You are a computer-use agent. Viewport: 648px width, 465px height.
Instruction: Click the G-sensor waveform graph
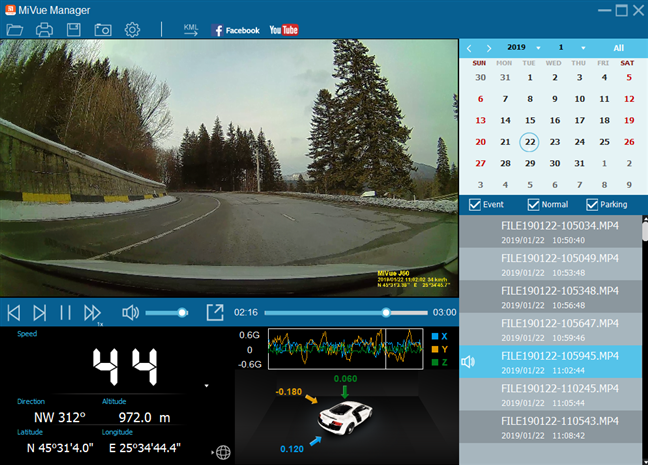coord(345,349)
